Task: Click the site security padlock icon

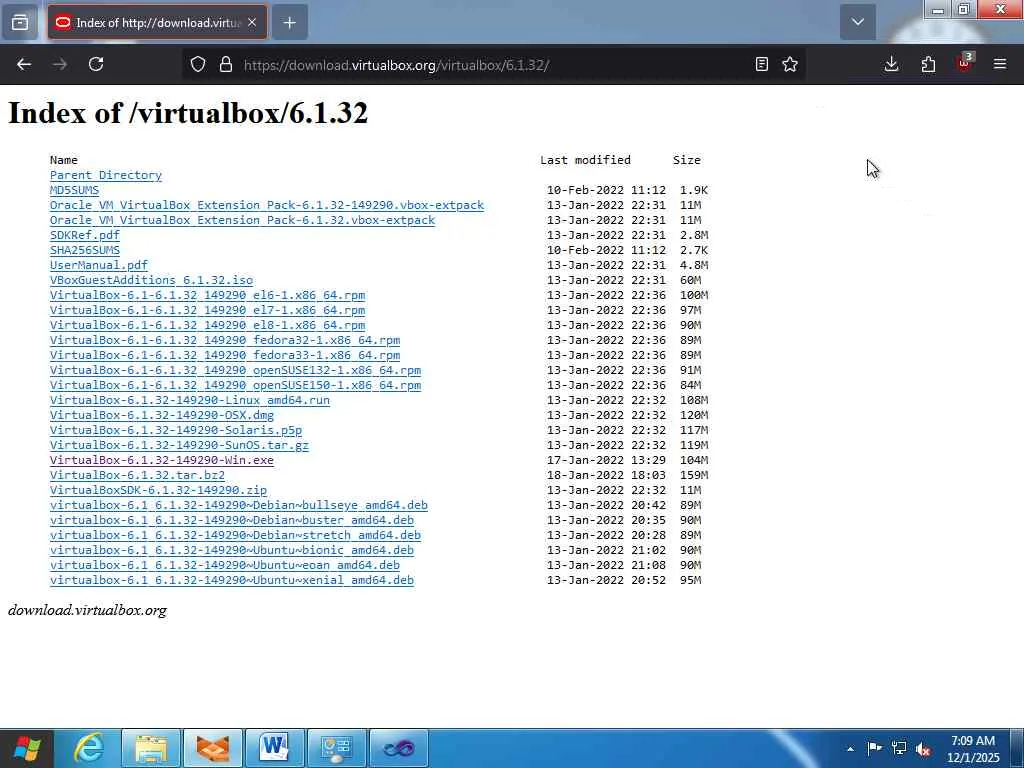Action: click(x=226, y=64)
